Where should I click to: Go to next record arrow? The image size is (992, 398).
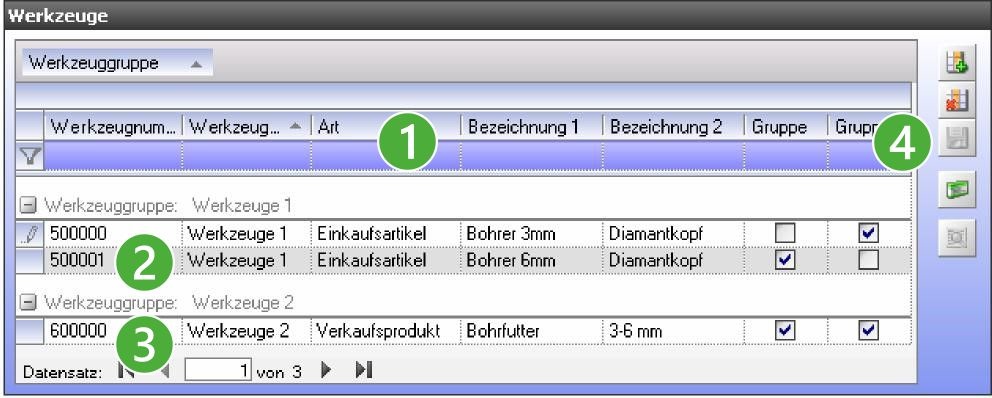pyautogui.click(x=326, y=371)
